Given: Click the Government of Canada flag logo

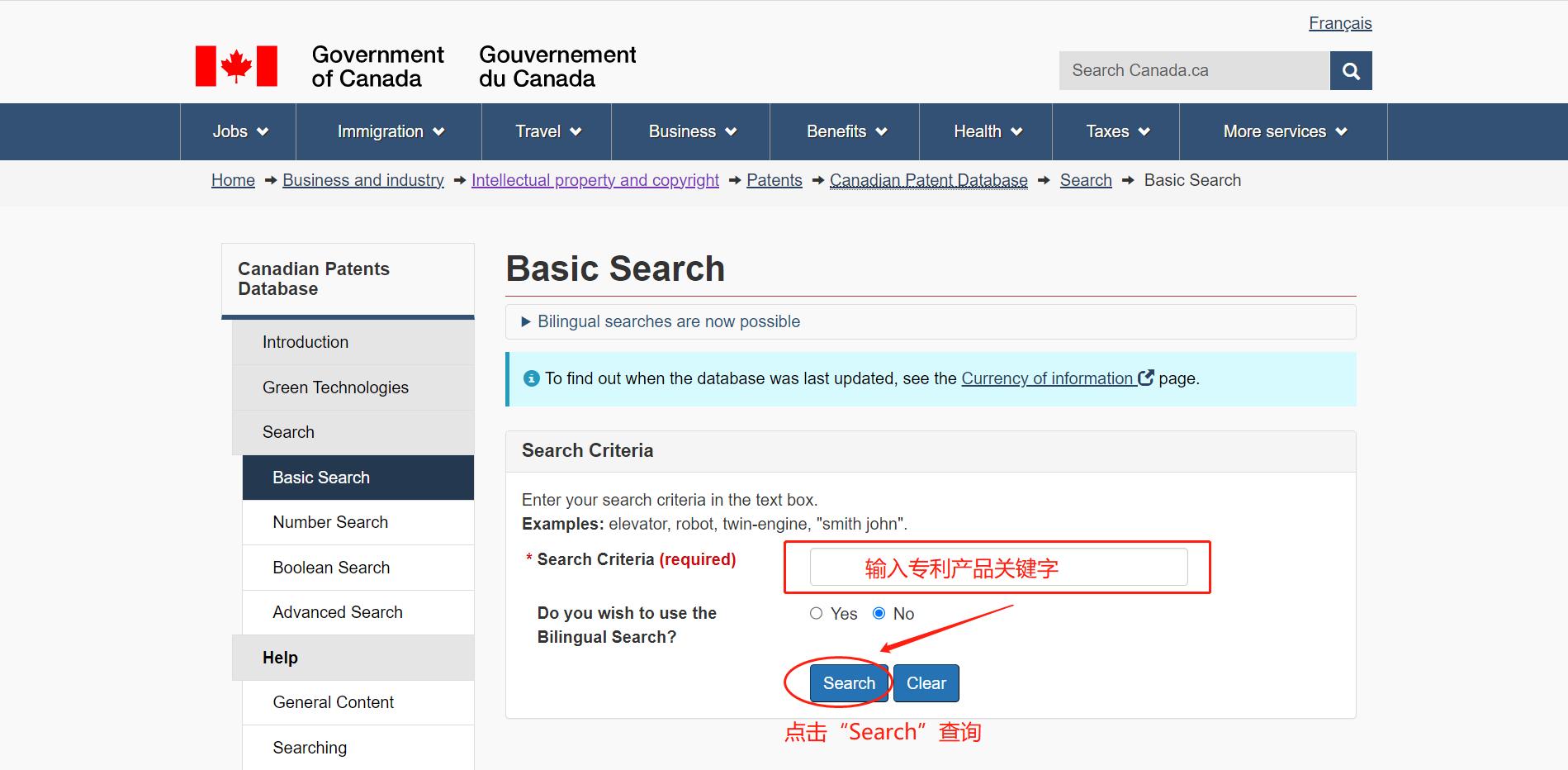Looking at the screenshot, I should [x=236, y=66].
